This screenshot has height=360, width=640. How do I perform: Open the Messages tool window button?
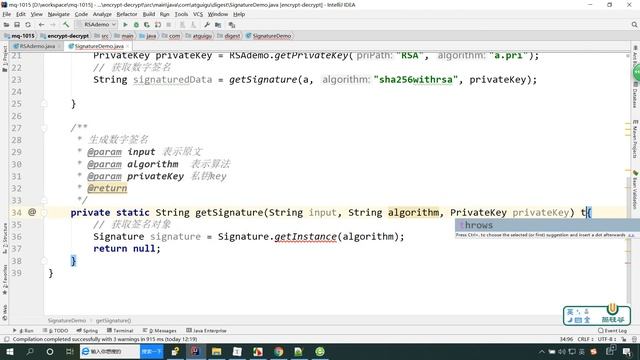(160, 331)
